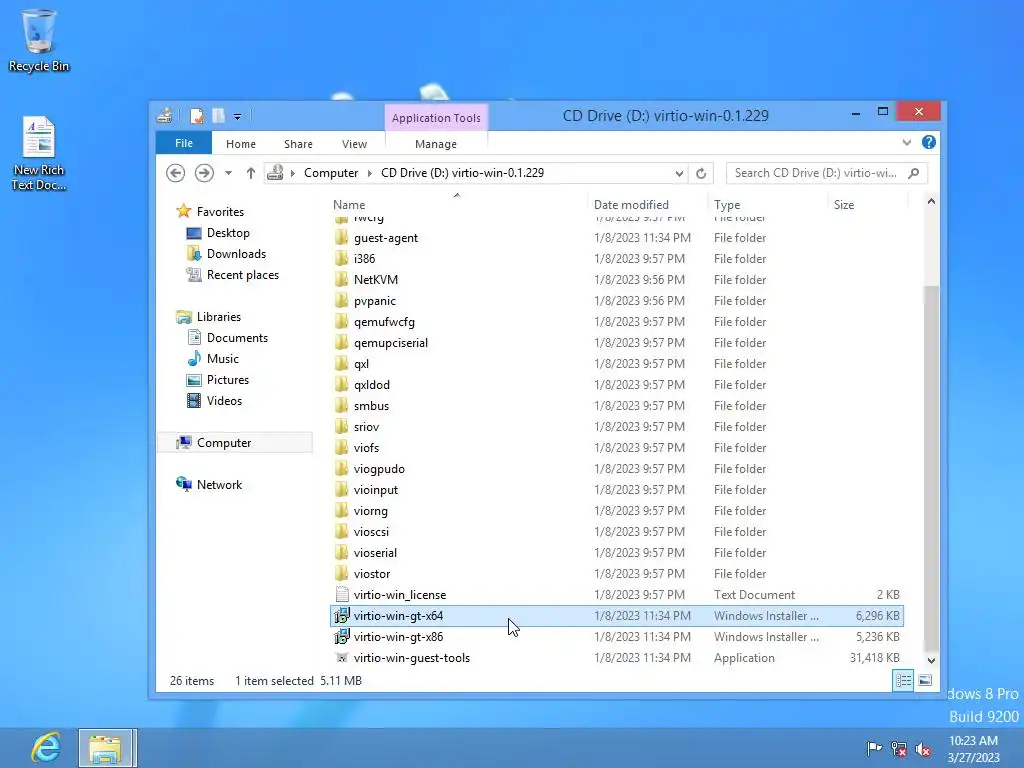Refresh the CD Drive folder view
Viewport: 1024px width, 768px height.
[701, 173]
